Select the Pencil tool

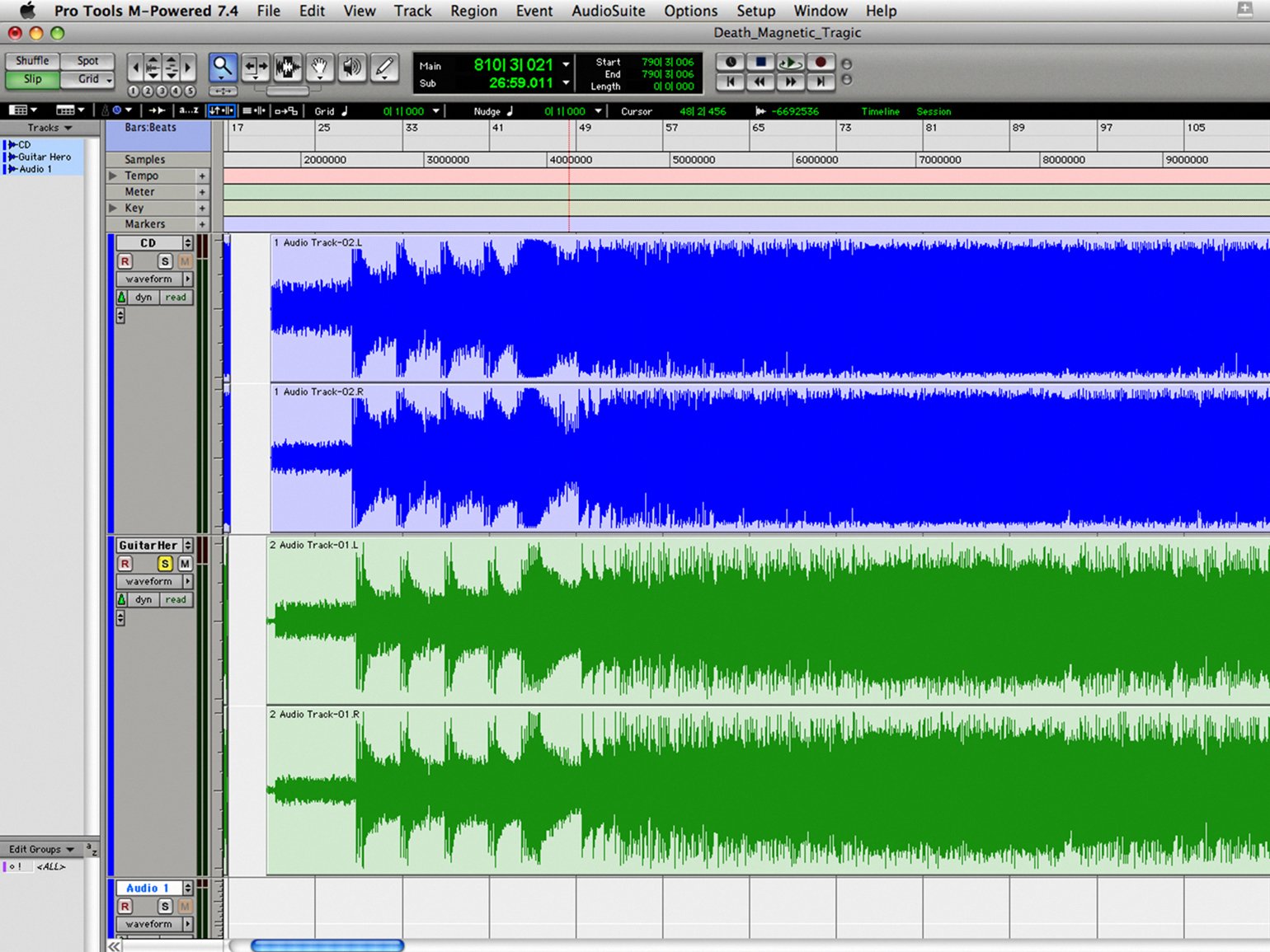(x=384, y=67)
